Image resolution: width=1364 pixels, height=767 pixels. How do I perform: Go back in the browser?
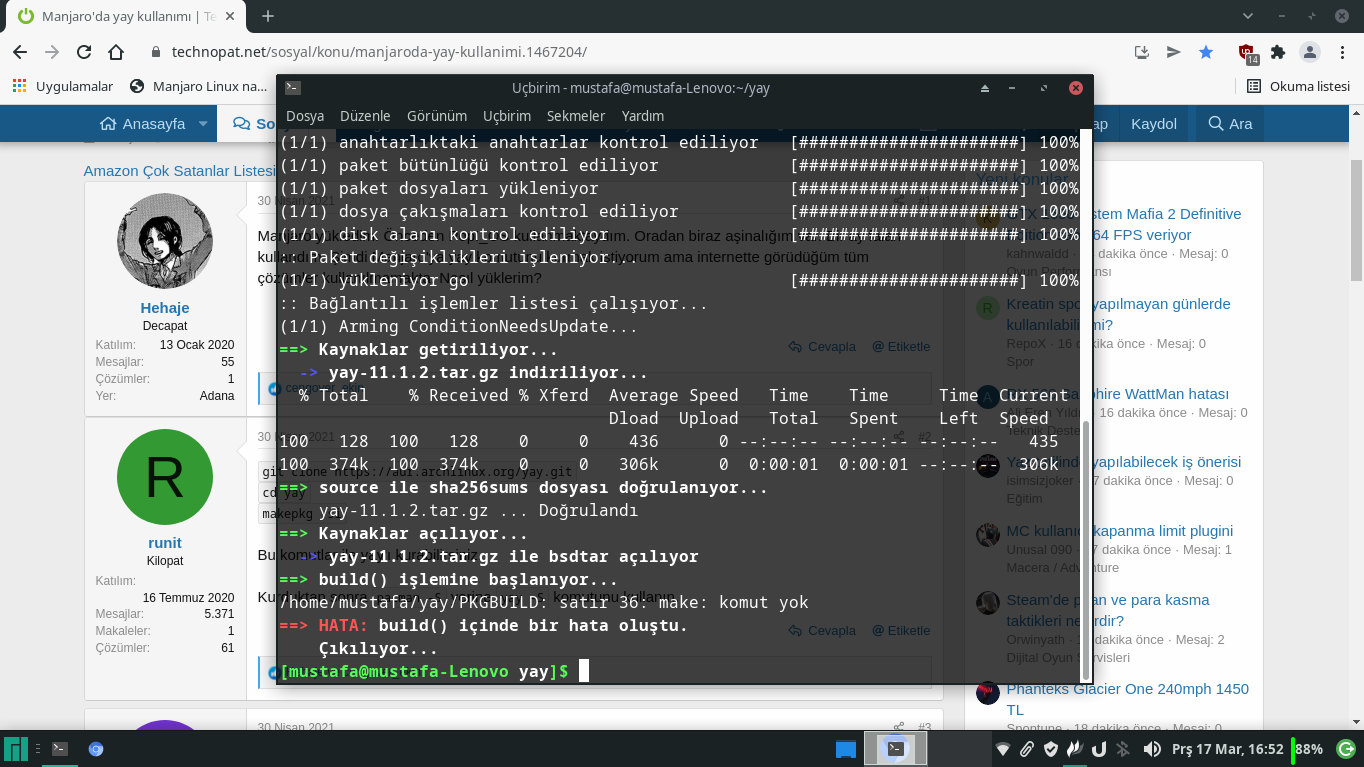[20, 52]
